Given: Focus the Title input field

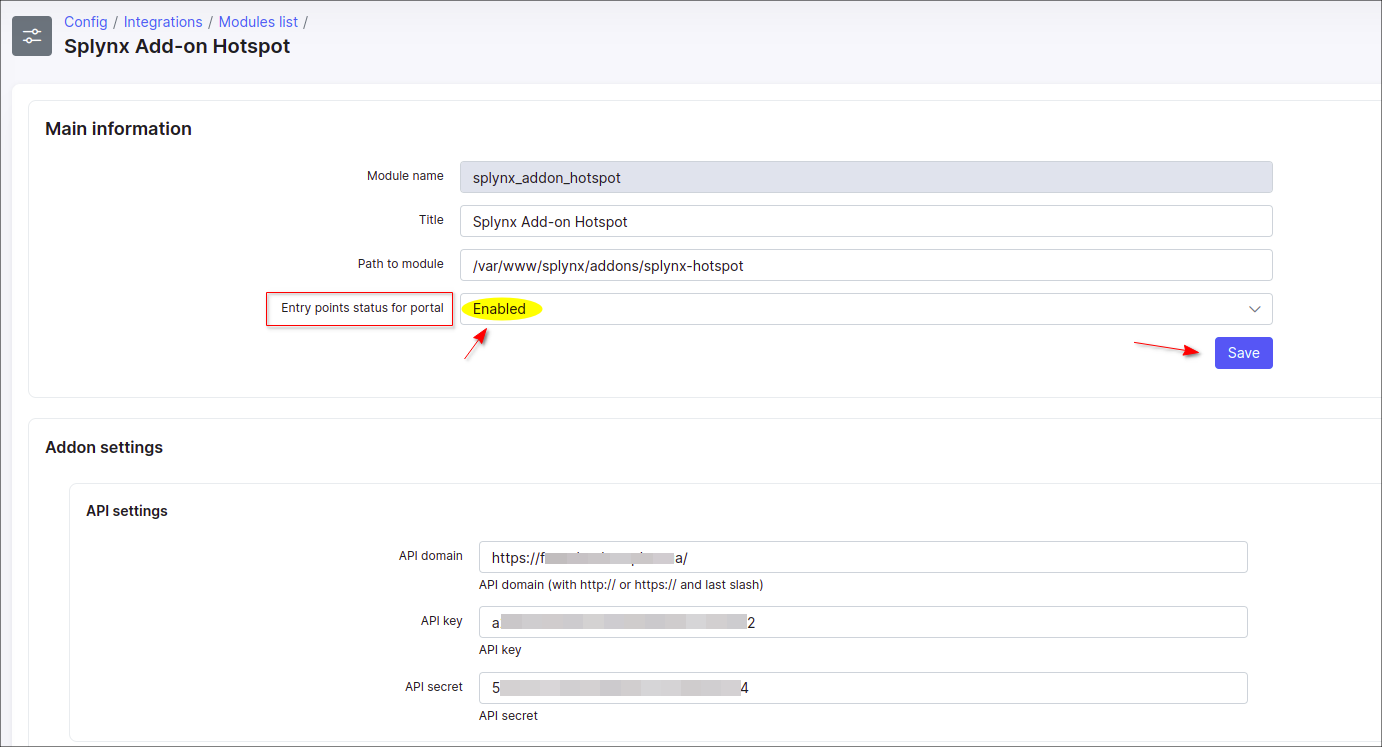Looking at the screenshot, I should pyautogui.click(x=865, y=221).
